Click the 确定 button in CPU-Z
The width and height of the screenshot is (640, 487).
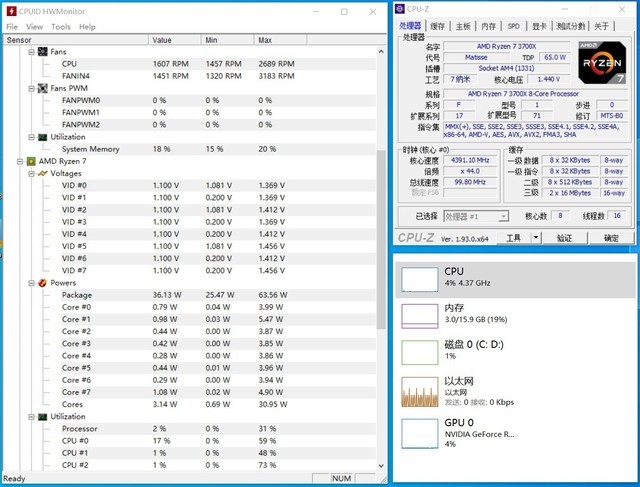tap(611, 238)
